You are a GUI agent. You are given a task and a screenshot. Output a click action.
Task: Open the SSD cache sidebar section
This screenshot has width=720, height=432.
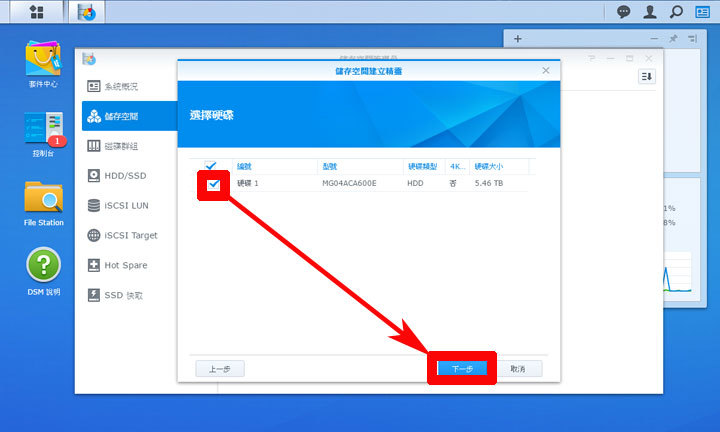click(x=129, y=295)
